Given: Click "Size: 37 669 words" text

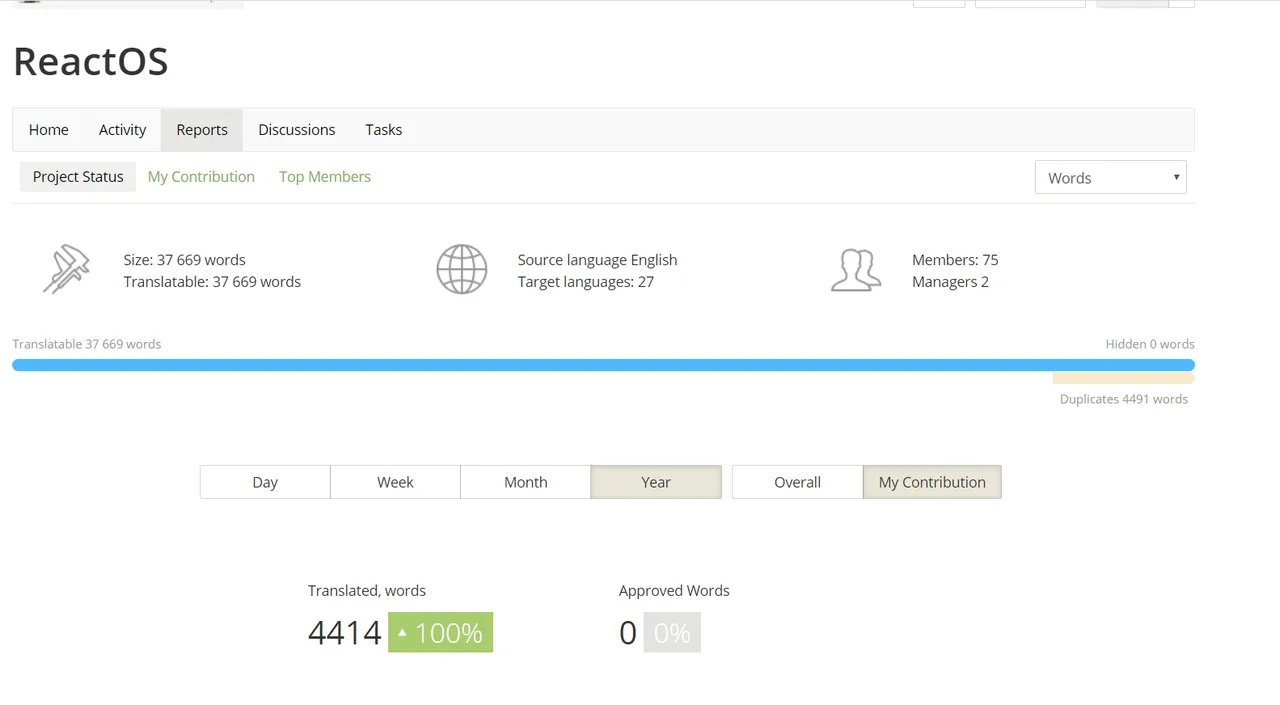Looking at the screenshot, I should (x=185, y=260).
